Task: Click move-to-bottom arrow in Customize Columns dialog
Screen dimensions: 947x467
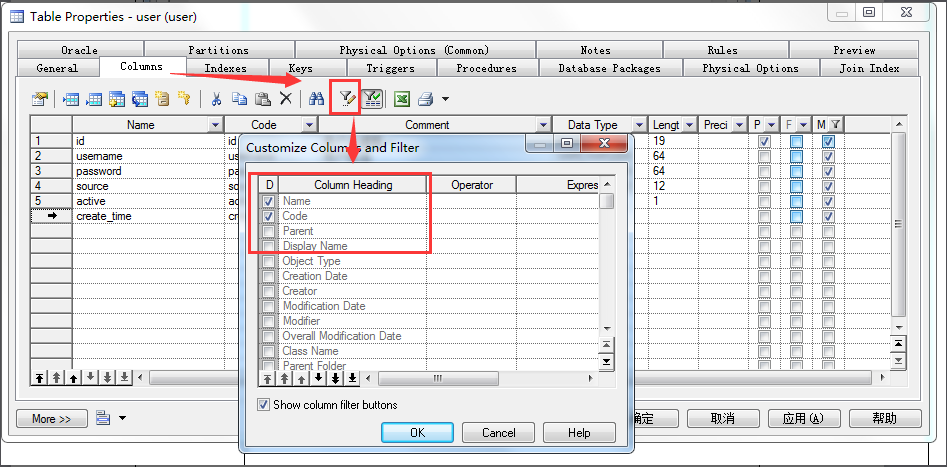Action: (352, 379)
